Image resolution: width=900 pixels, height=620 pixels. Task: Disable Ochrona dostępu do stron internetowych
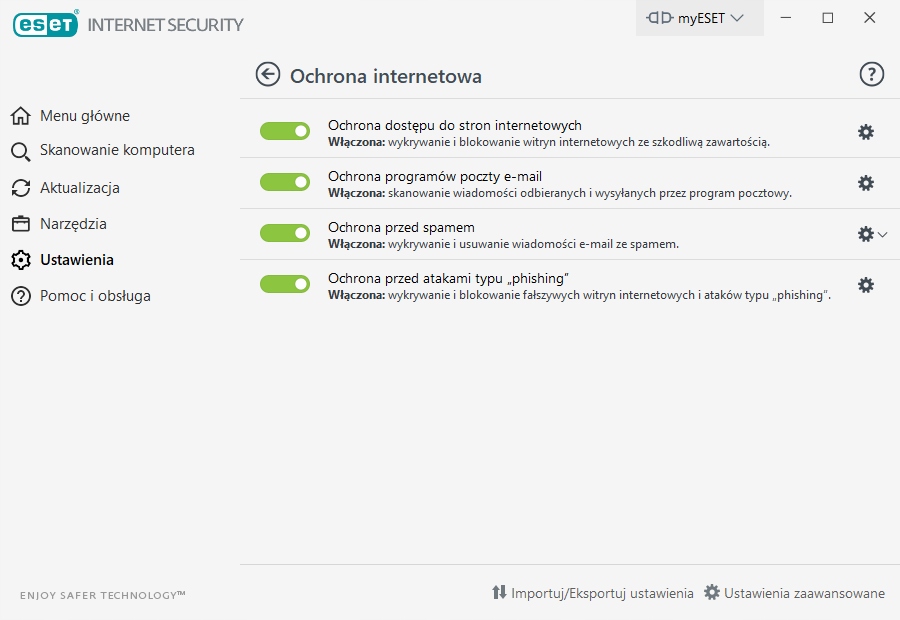click(x=285, y=131)
